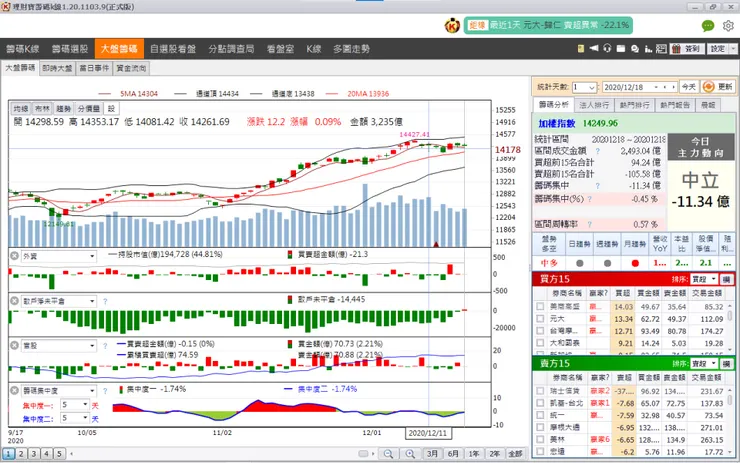
Task: Click the megaphone announcement icon
Action: [x=594, y=49]
